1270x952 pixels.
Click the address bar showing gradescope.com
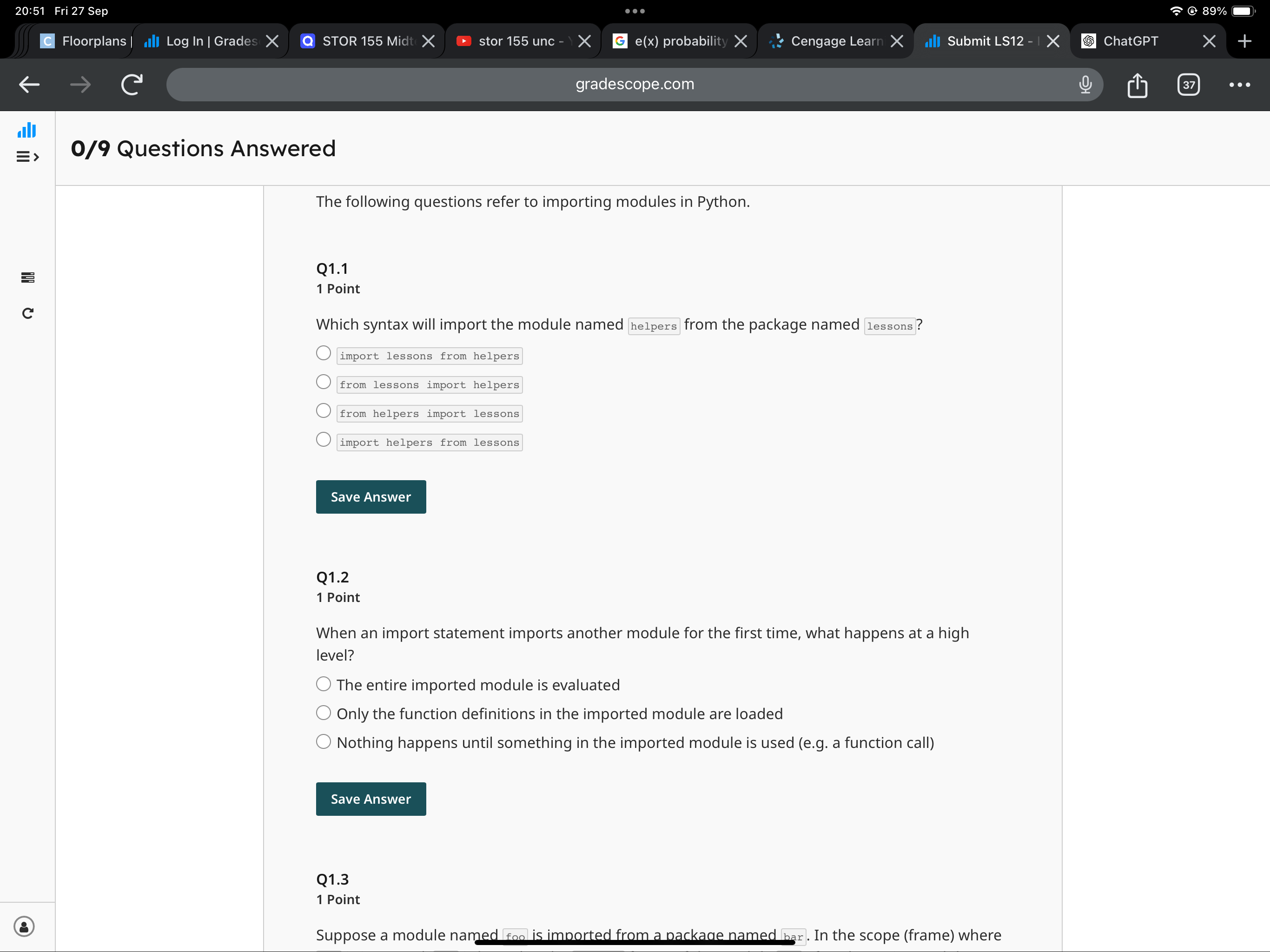(x=635, y=85)
